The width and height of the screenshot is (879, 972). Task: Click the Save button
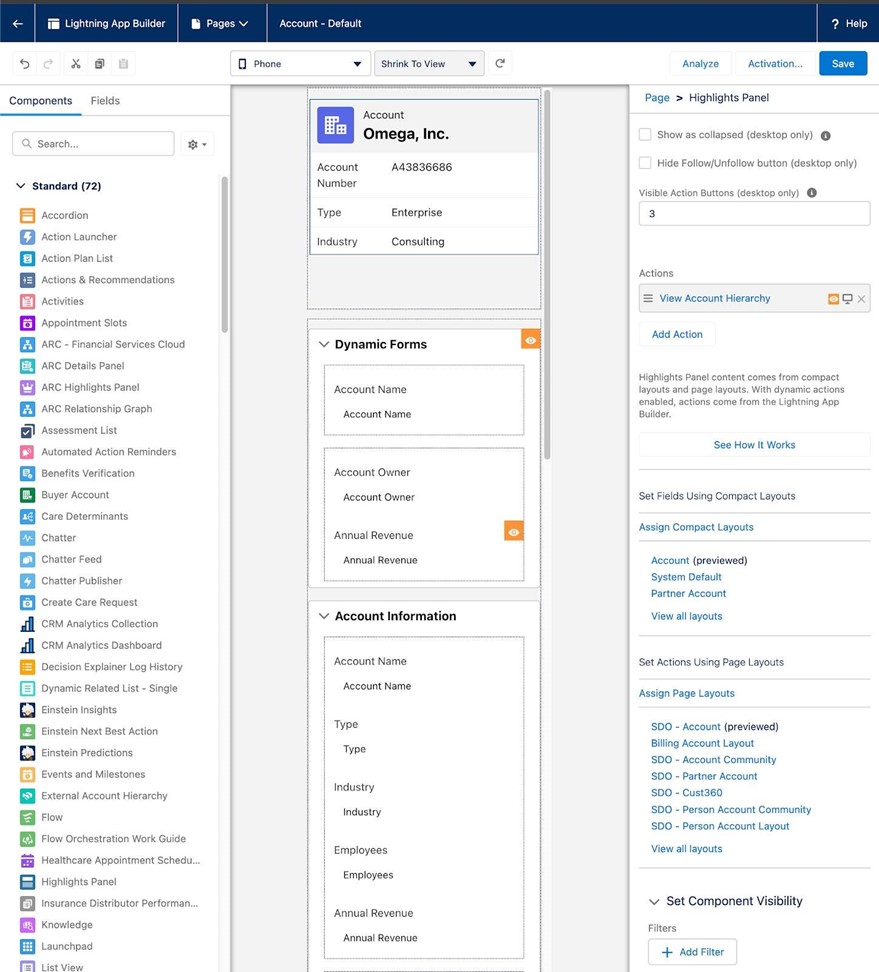click(x=842, y=64)
